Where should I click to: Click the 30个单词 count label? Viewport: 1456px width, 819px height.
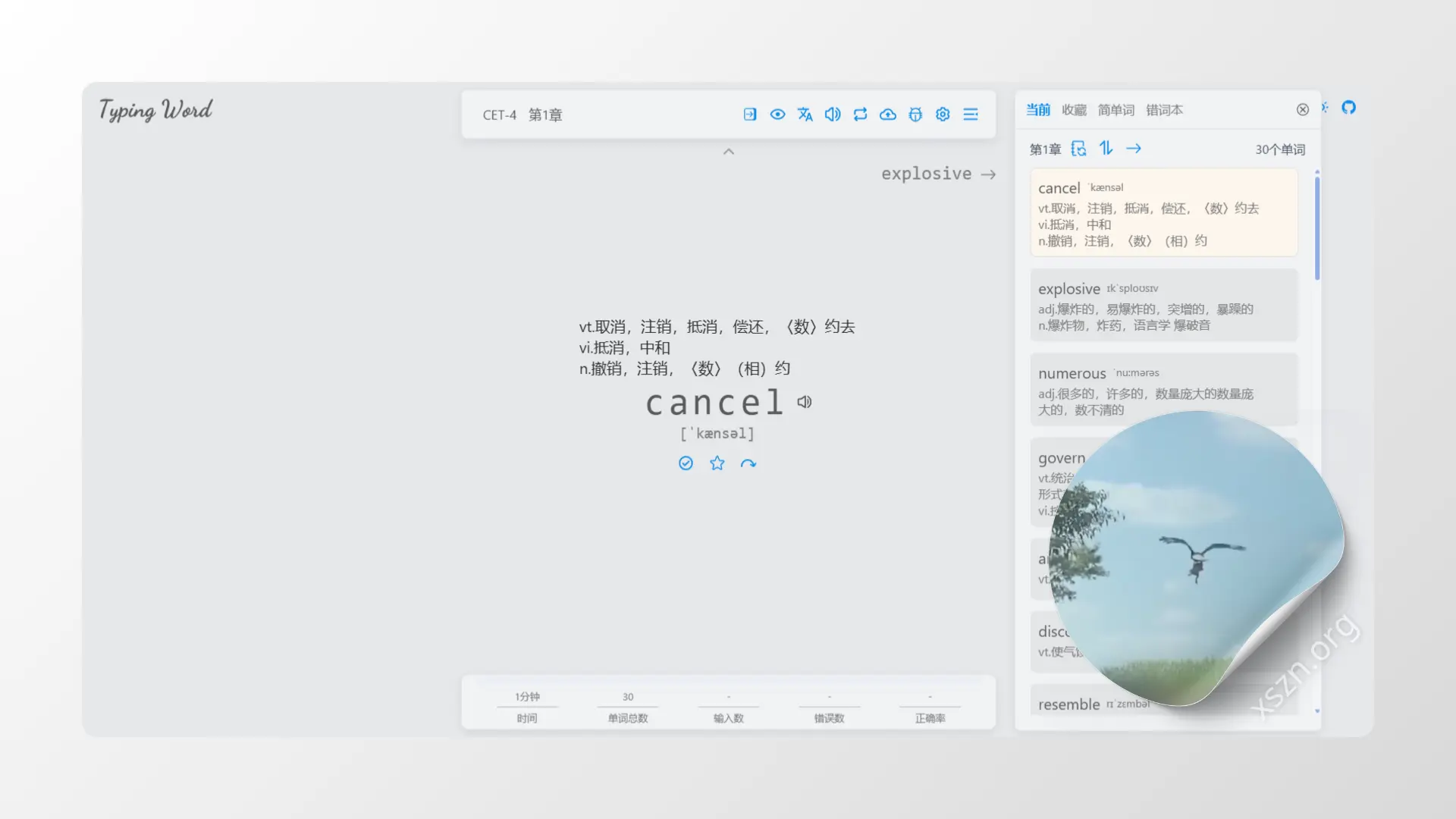pyautogui.click(x=1280, y=149)
